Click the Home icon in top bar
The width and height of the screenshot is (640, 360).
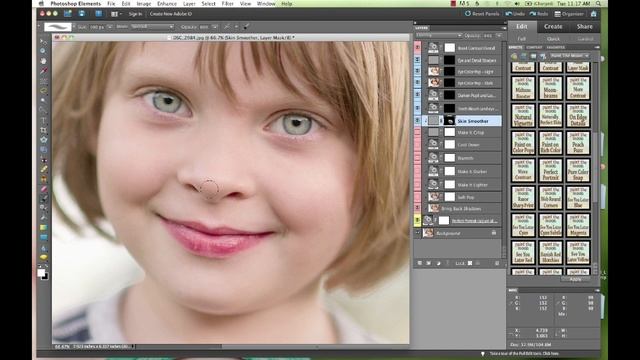[593, 13]
